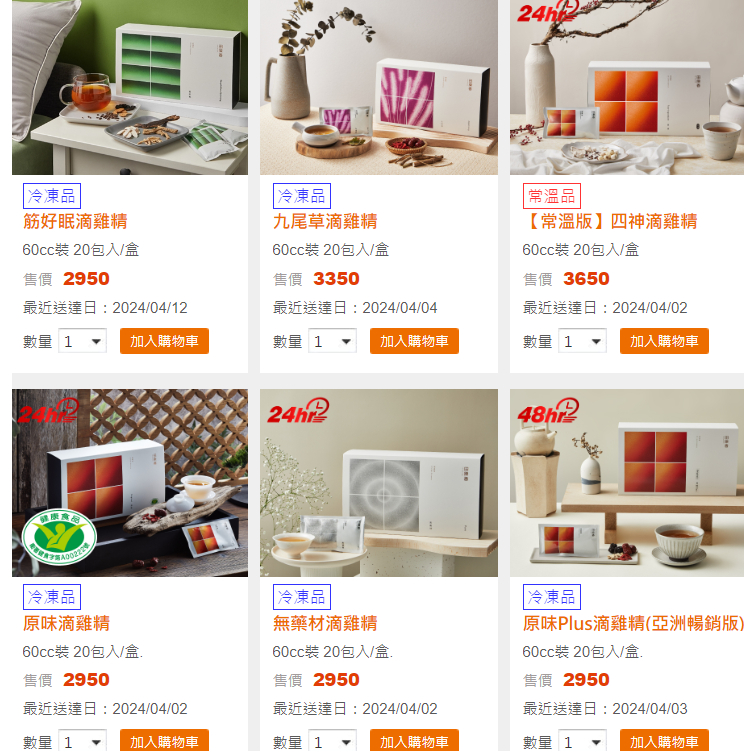755x755 pixels.
Task: View the 原味Plus滴雞精 product photo
Action: (627, 483)
